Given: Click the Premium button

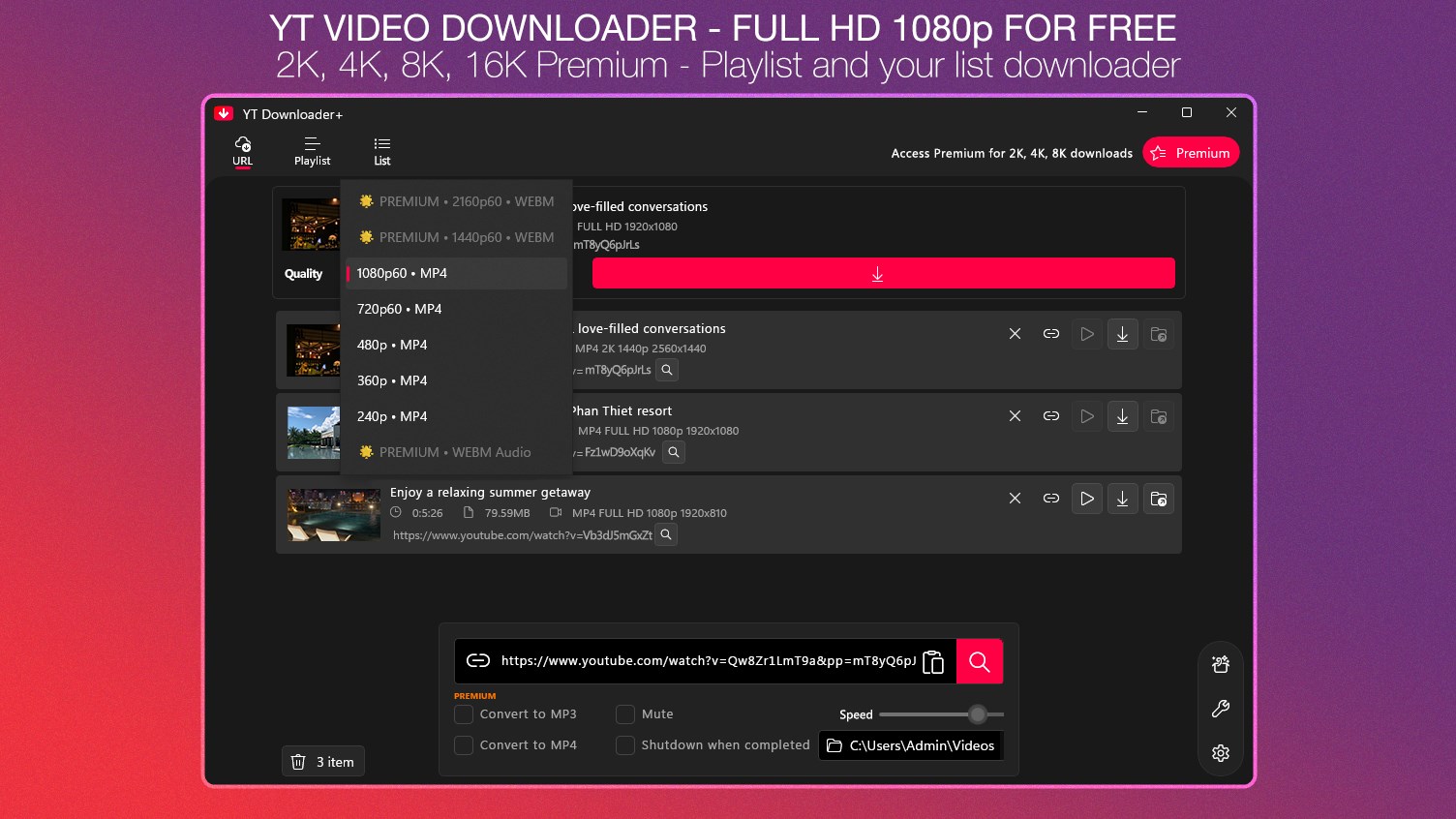Looking at the screenshot, I should coord(1191,152).
